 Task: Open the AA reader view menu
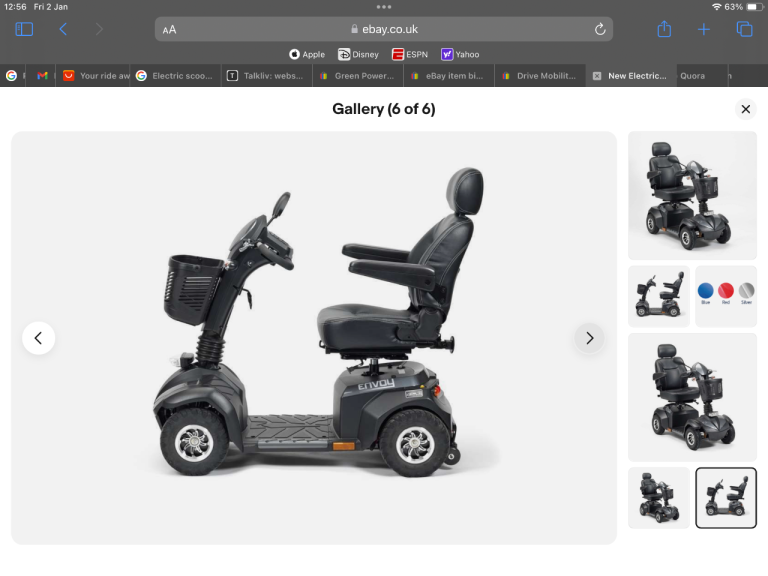[170, 30]
